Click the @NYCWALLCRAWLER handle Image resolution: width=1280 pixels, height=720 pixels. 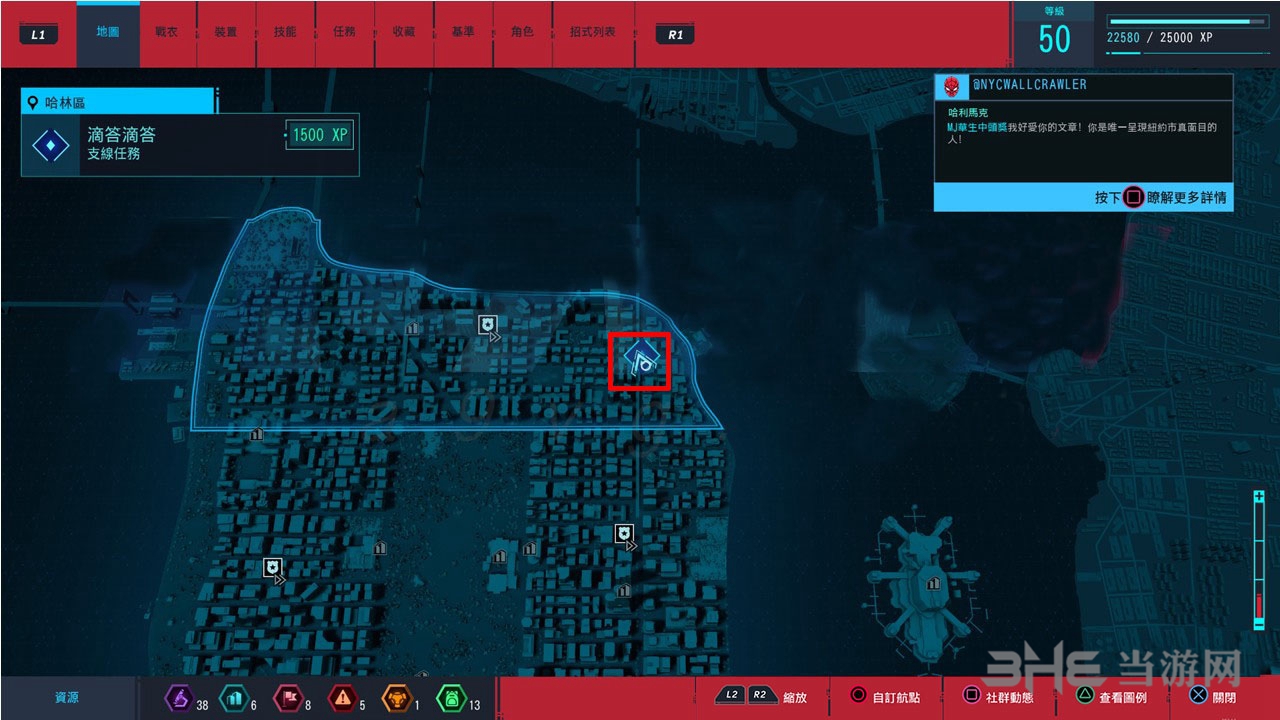click(1029, 85)
